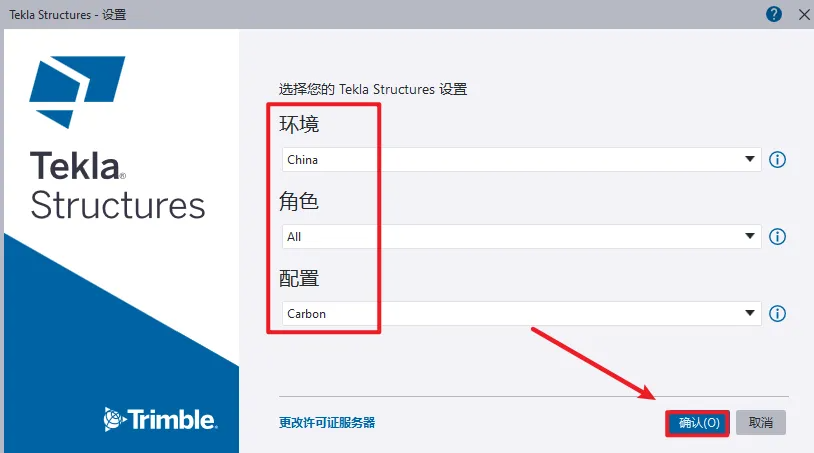
Task: Expand the environment dropdown arrow
Action: pos(750,159)
